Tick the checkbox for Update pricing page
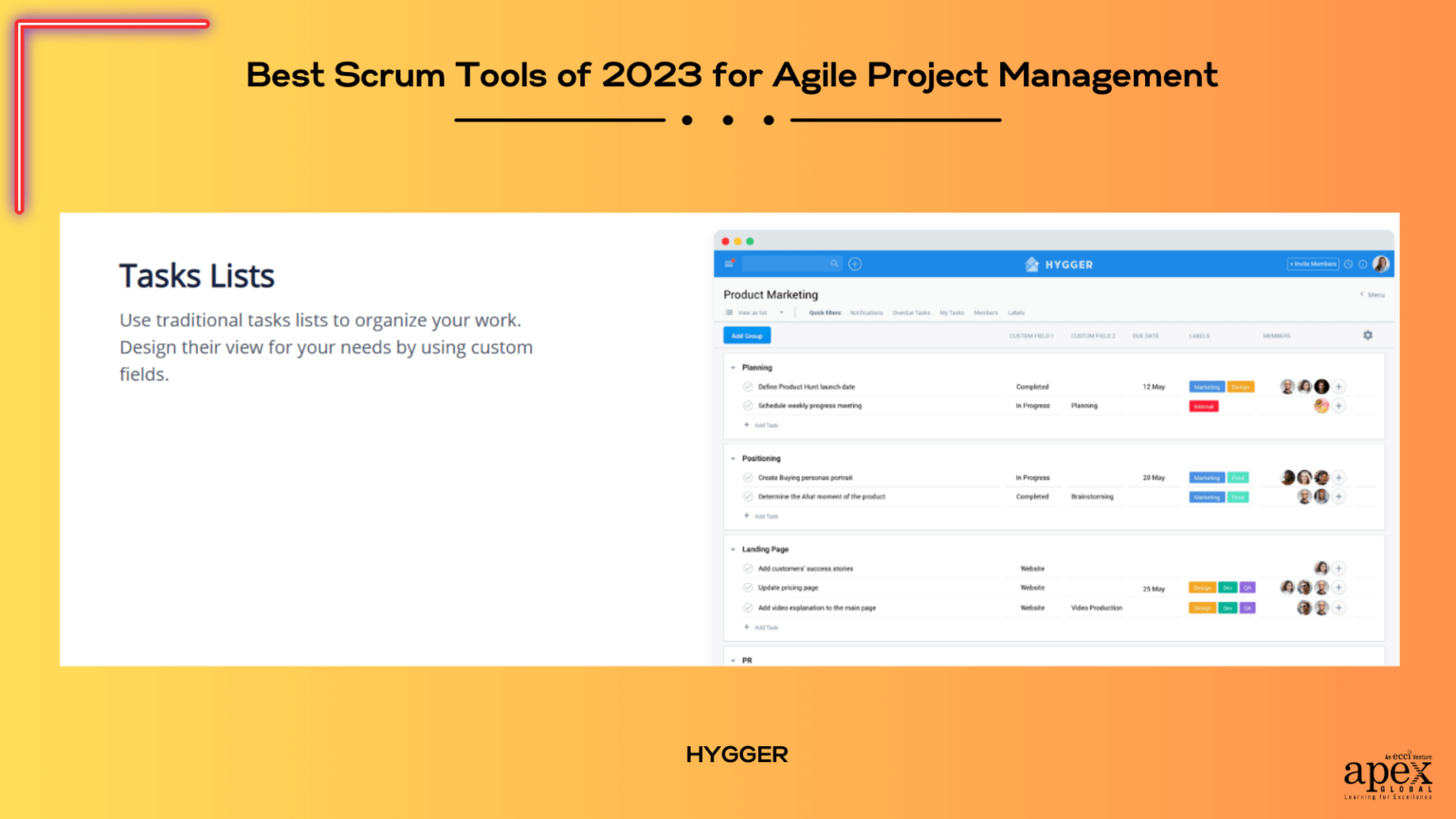 (747, 588)
